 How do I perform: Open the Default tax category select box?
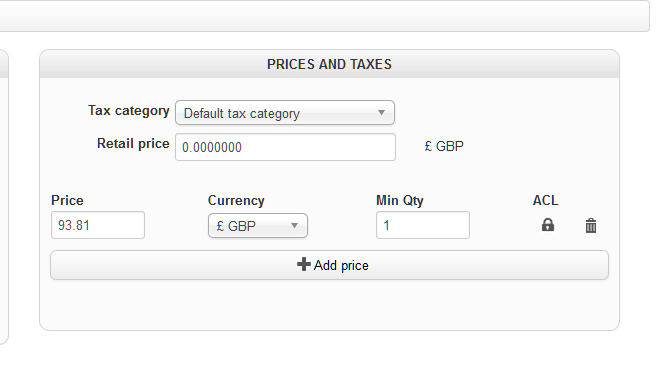285,113
